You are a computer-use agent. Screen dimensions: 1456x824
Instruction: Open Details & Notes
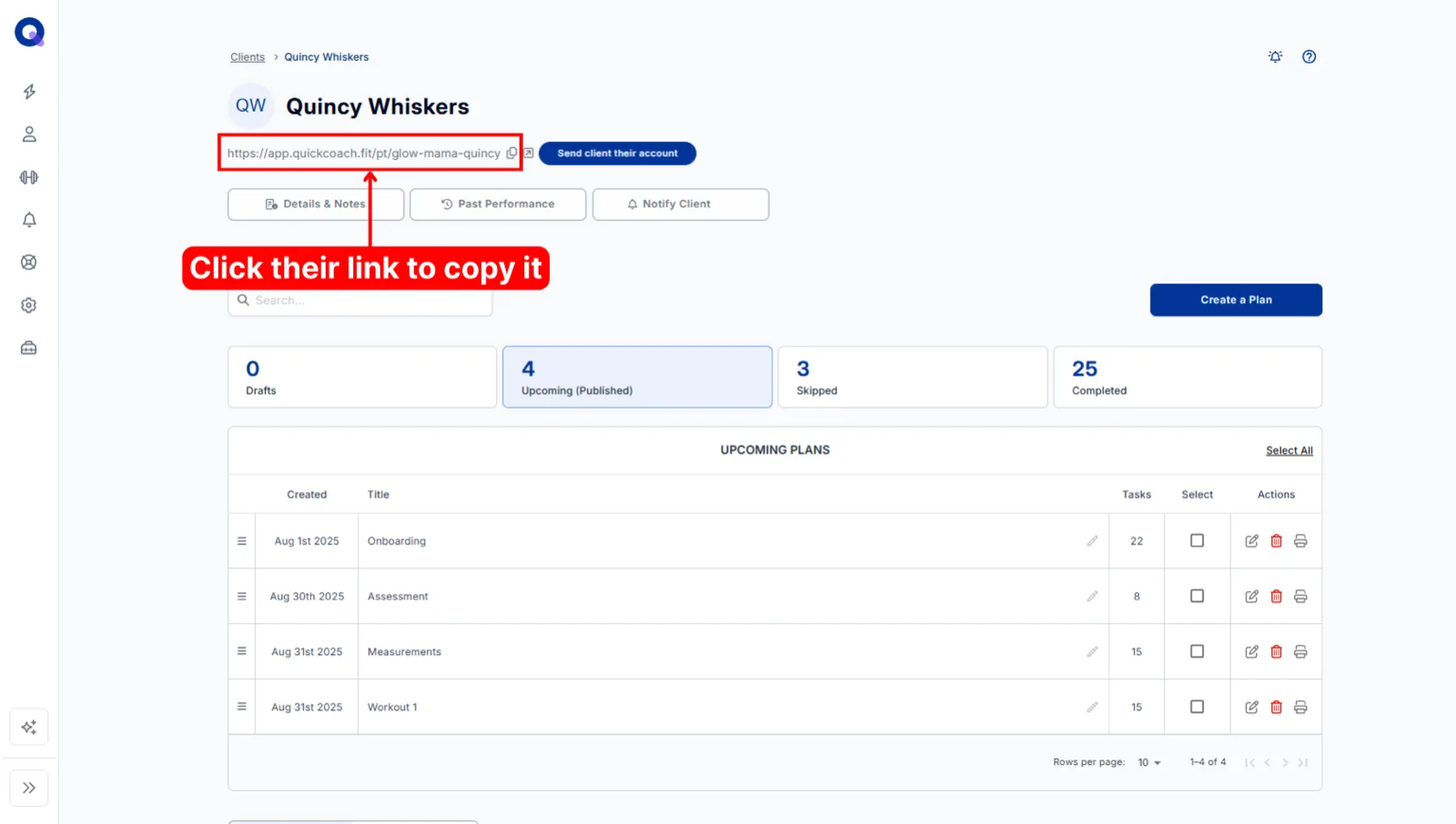click(x=316, y=205)
